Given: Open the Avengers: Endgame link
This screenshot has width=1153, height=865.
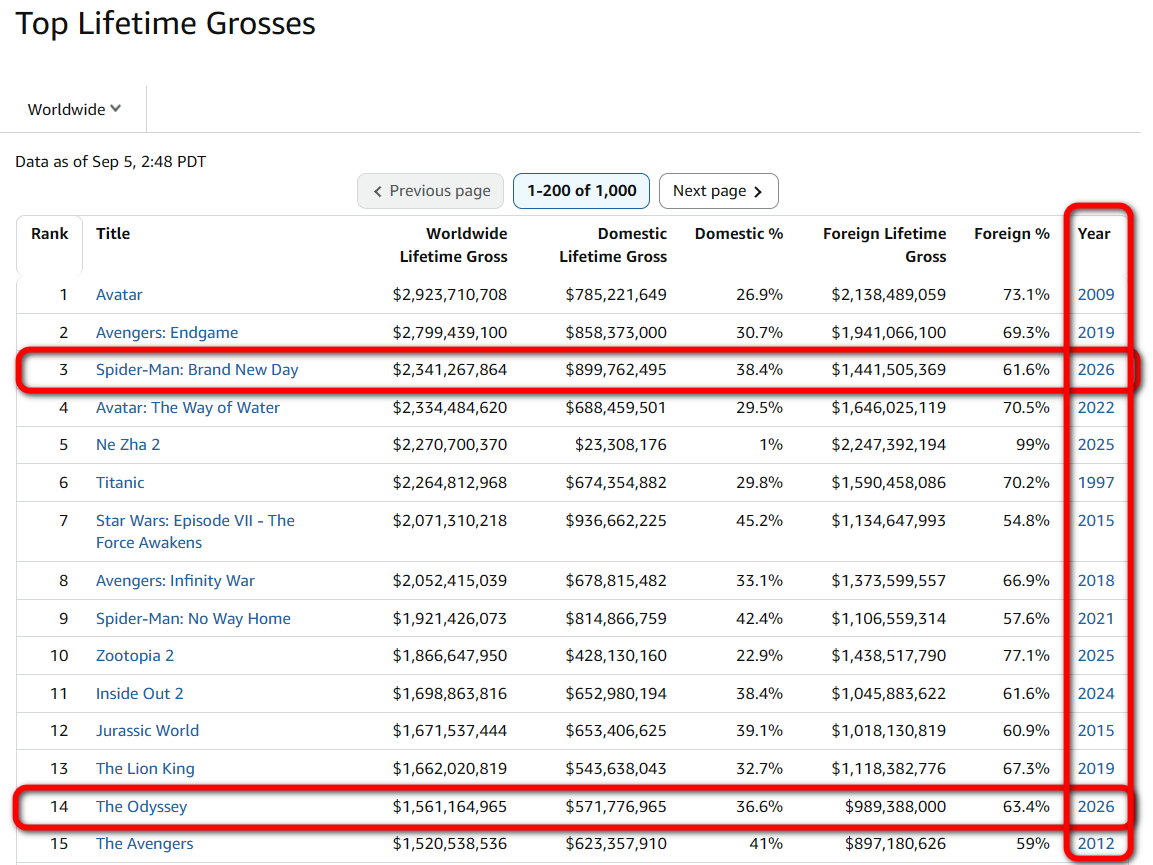Looking at the screenshot, I should 167,332.
